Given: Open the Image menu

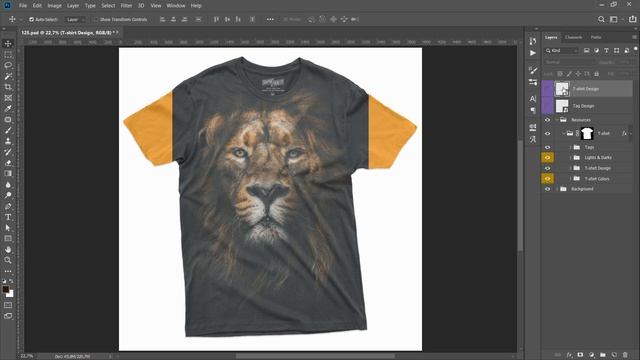Looking at the screenshot, I should [x=54, y=6].
